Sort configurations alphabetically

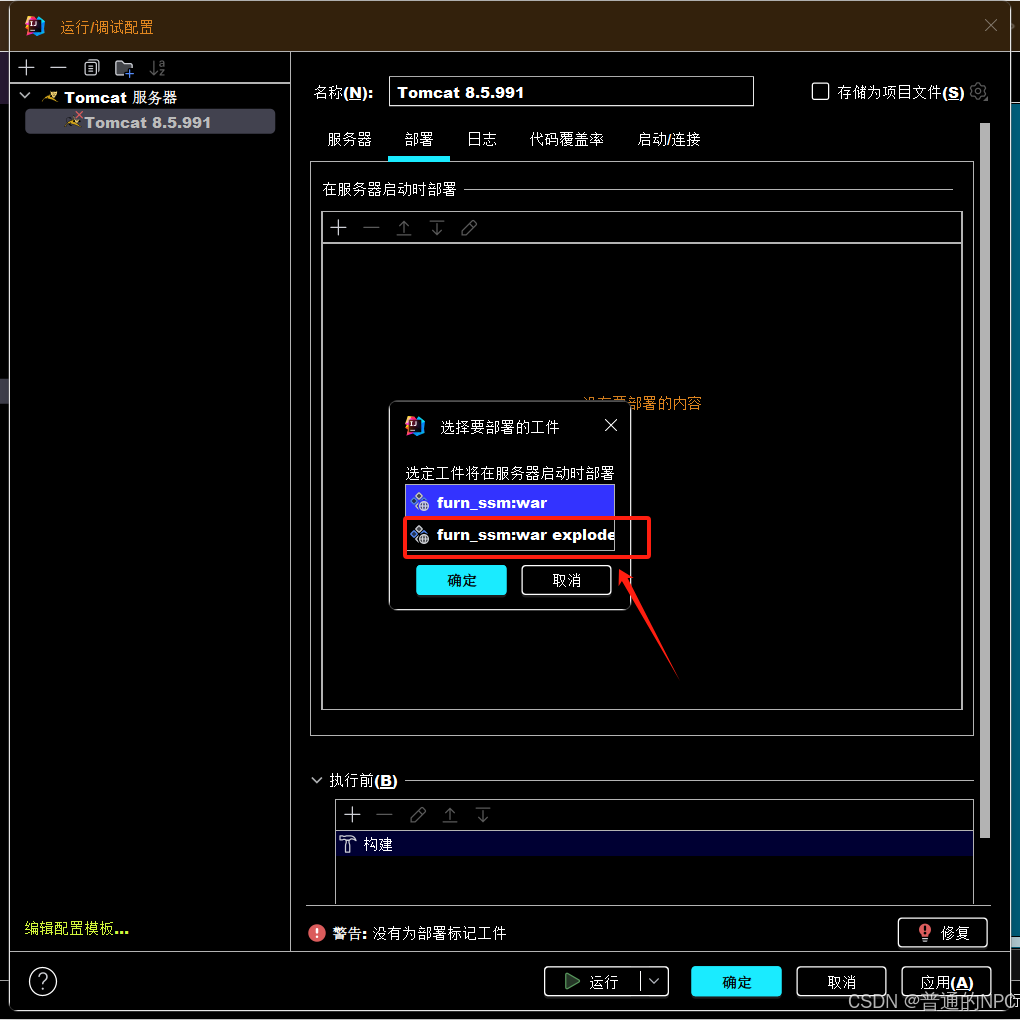(157, 68)
